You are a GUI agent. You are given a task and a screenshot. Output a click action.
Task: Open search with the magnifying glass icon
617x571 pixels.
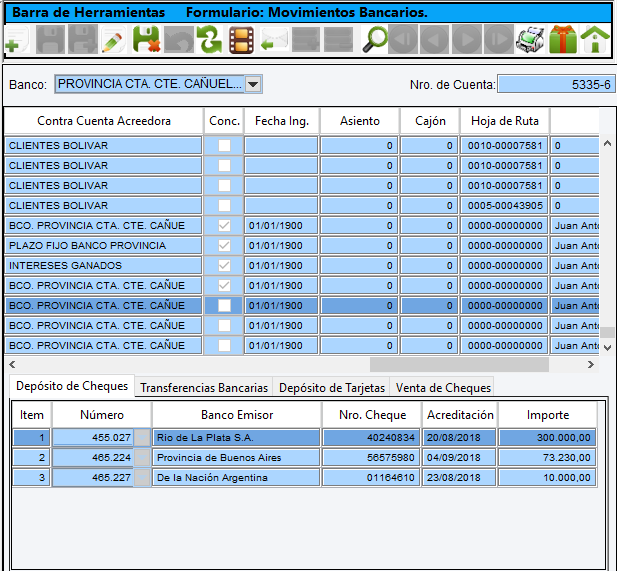pyautogui.click(x=374, y=39)
